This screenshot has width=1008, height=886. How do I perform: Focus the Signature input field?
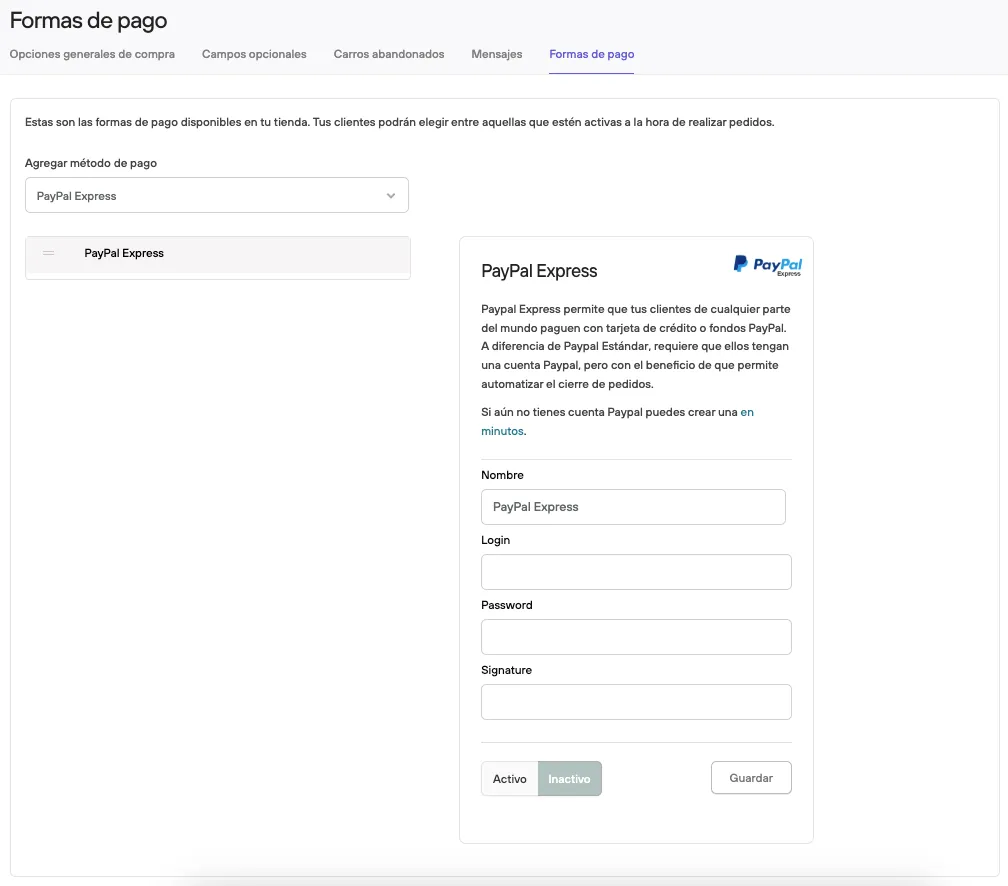click(x=636, y=702)
